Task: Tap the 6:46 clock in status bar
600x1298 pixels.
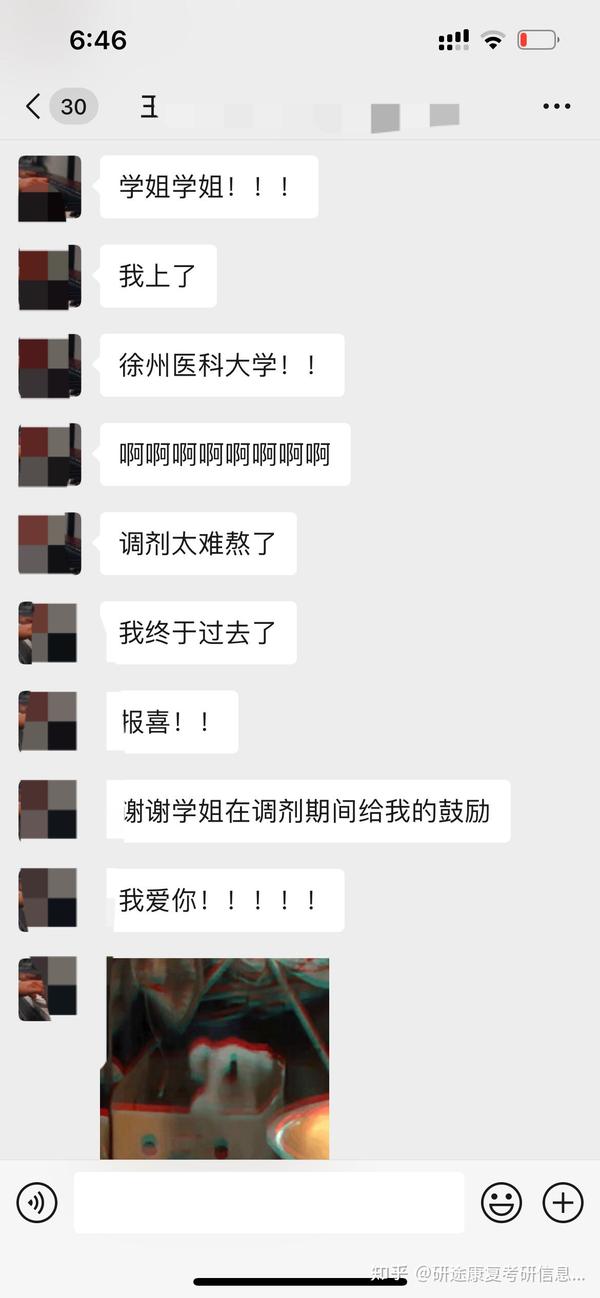Action: coord(98,40)
